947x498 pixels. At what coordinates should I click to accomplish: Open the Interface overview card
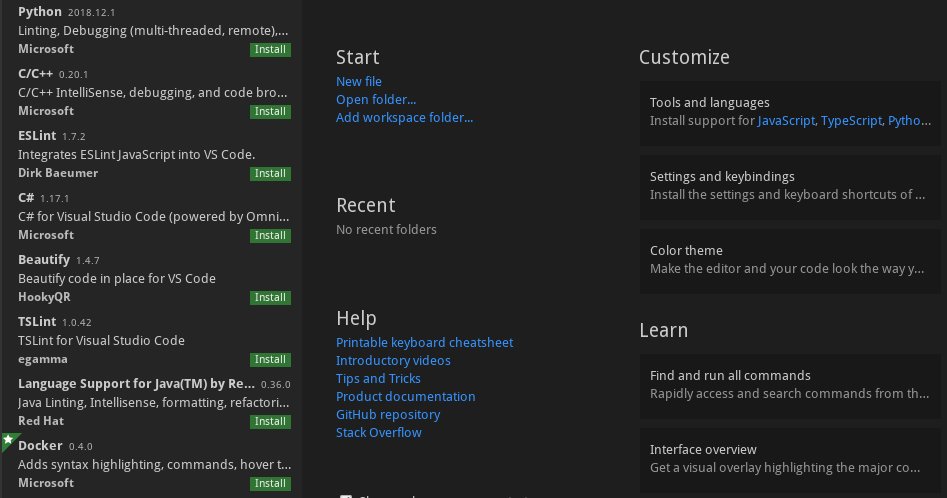[x=790, y=460]
